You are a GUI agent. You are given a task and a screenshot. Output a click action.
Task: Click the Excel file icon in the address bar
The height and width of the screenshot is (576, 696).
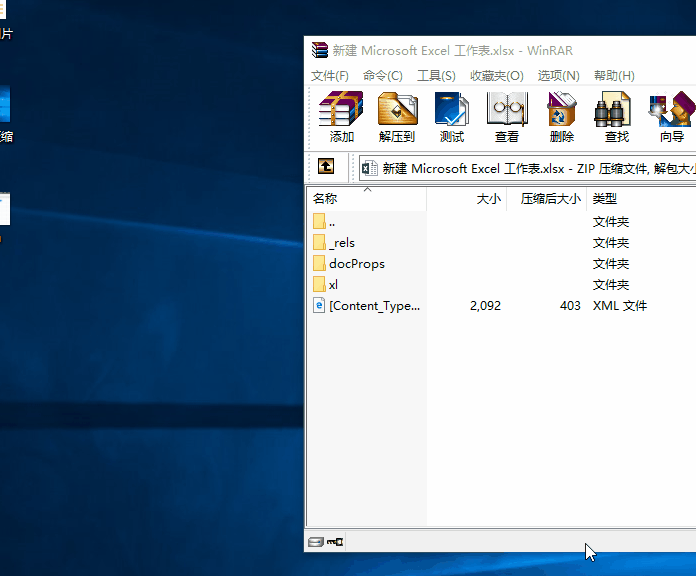tap(370, 169)
